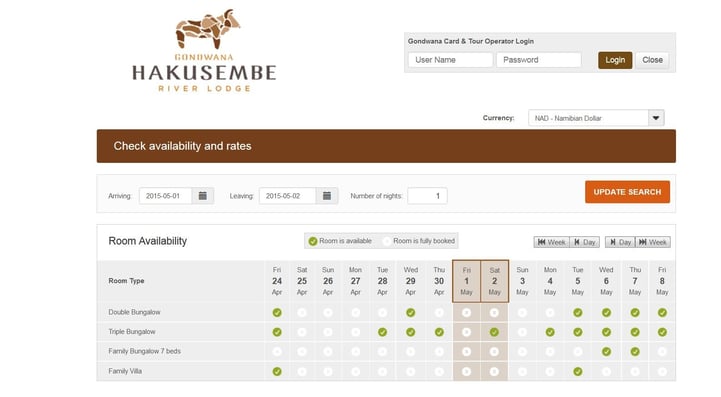The width and height of the screenshot is (721, 397).
Task: Click the Number of nights field
Action: [x=427, y=196]
